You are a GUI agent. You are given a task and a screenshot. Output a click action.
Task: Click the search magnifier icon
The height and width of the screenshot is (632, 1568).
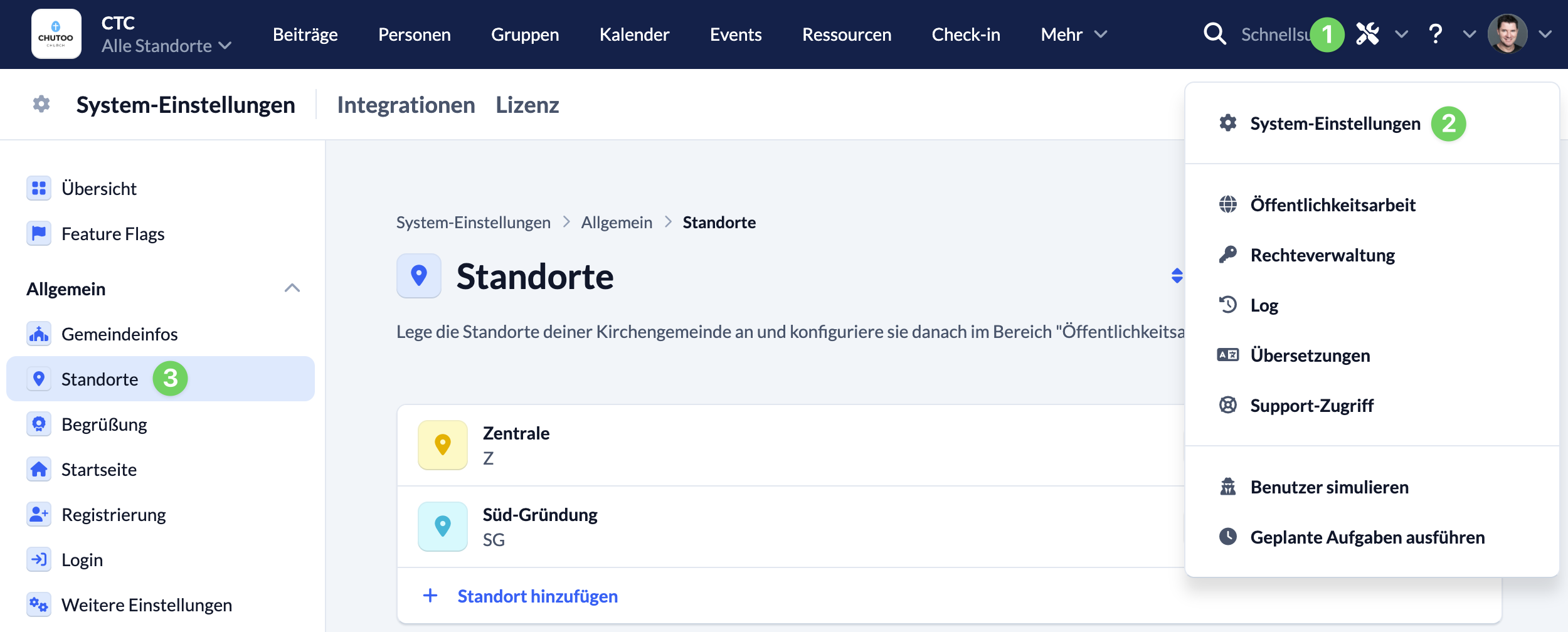pos(1214,34)
